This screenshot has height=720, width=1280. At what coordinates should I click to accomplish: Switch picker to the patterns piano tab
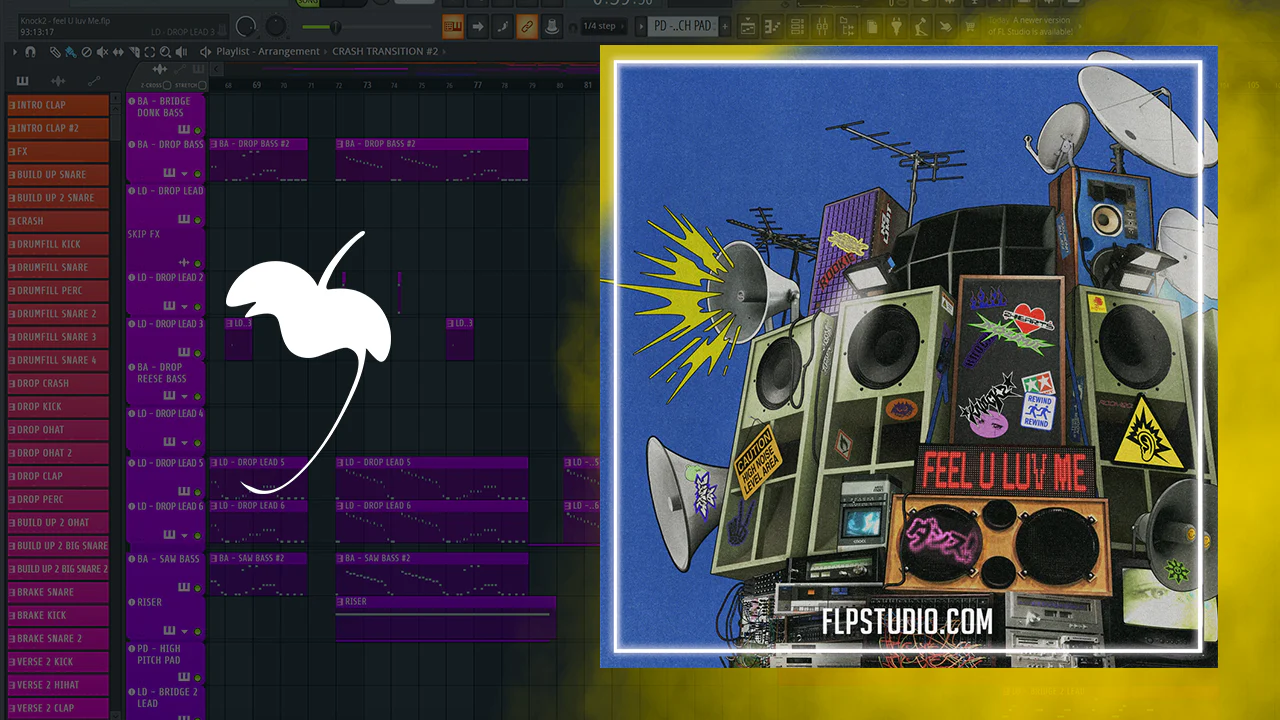[x=23, y=81]
